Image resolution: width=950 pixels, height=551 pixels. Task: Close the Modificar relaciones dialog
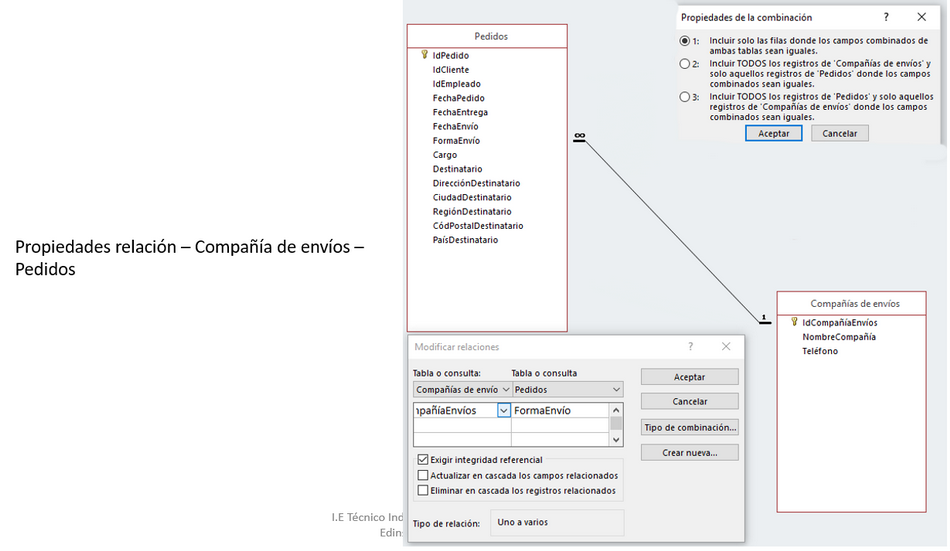(x=725, y=347)
